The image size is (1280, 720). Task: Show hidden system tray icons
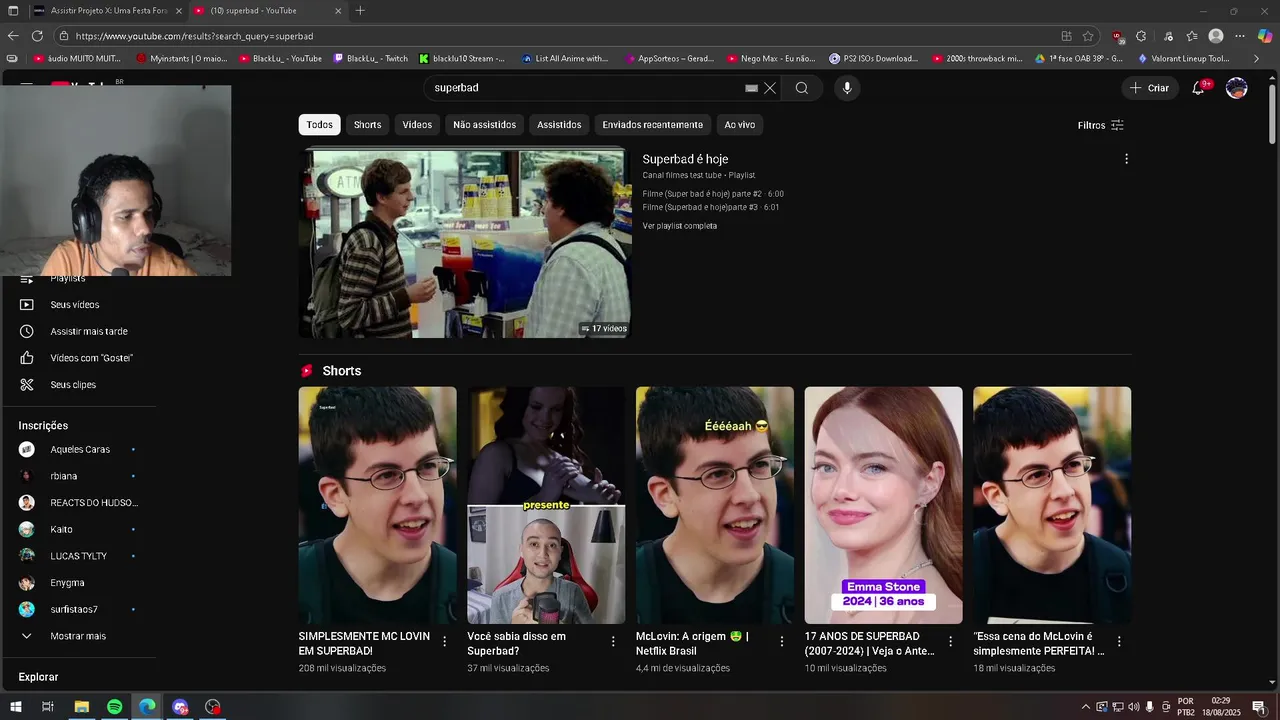[1085, 707]
